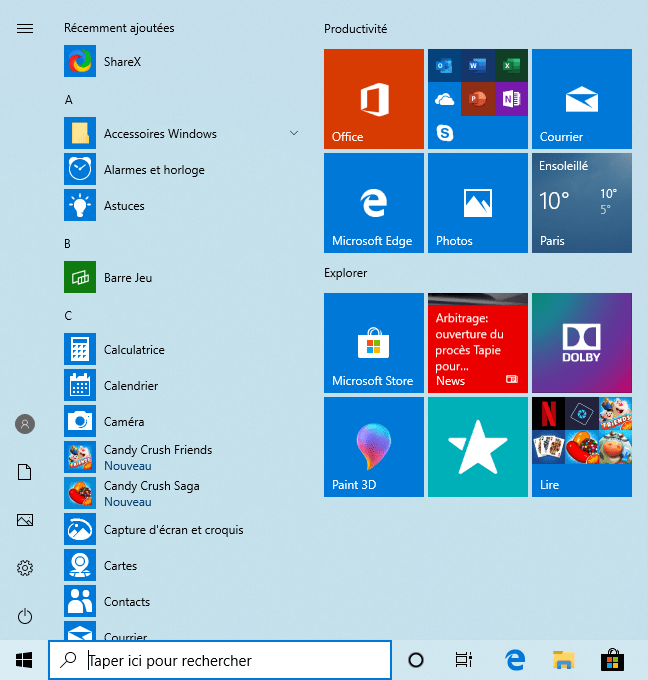This screenshot has height=680, width=648.
Task: Open Outlook in the Office apps tile
Action: [x=444, y=65]
